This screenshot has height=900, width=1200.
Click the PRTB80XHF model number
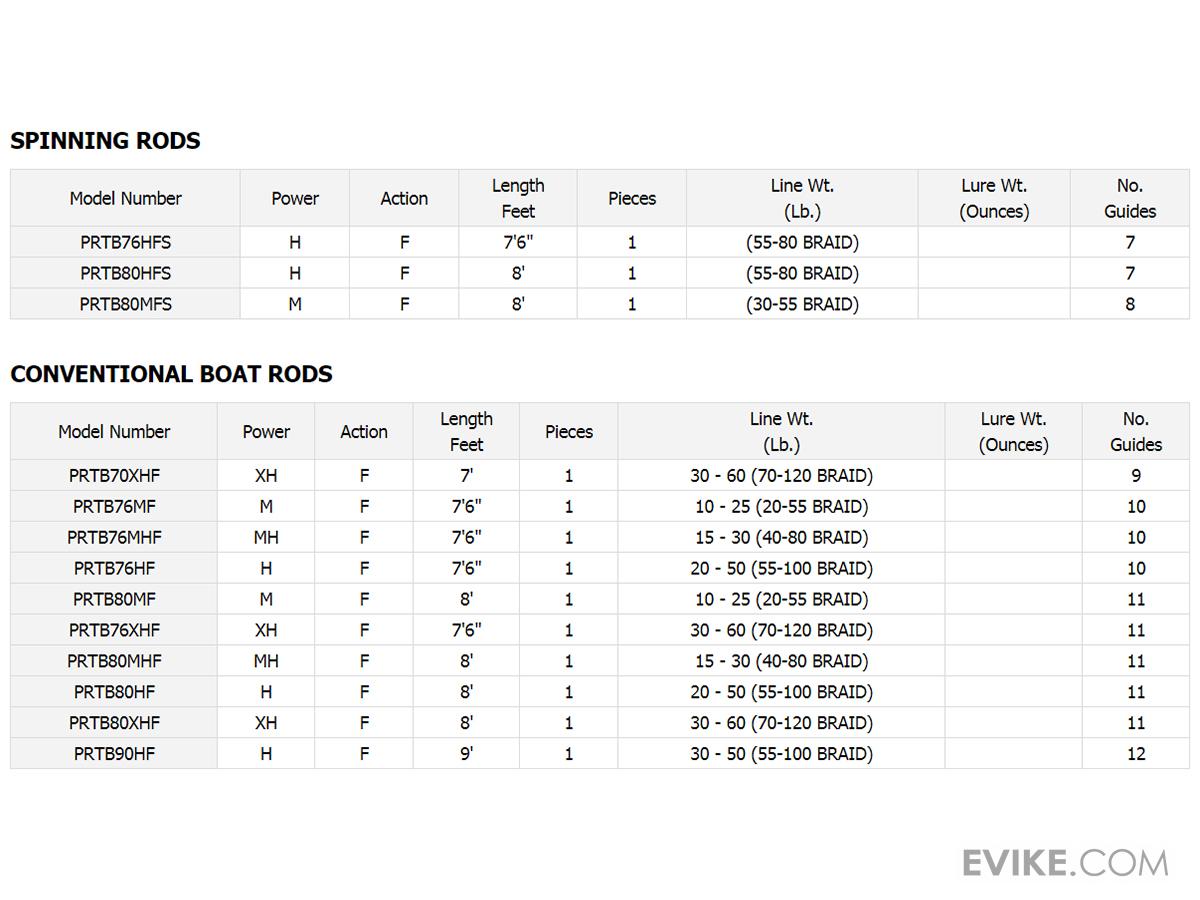(114, 723)
